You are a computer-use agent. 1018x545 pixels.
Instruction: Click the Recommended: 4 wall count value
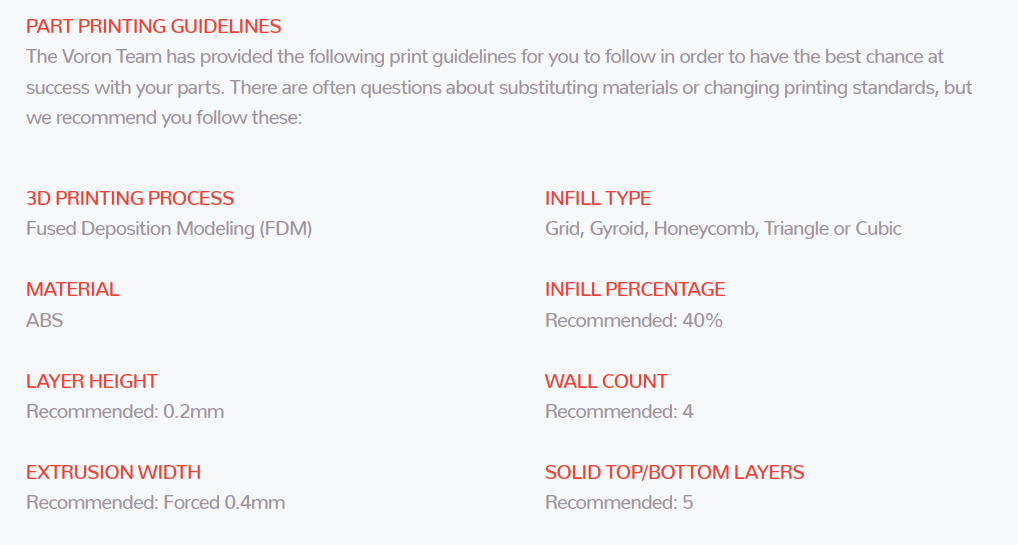click(619, 411)
